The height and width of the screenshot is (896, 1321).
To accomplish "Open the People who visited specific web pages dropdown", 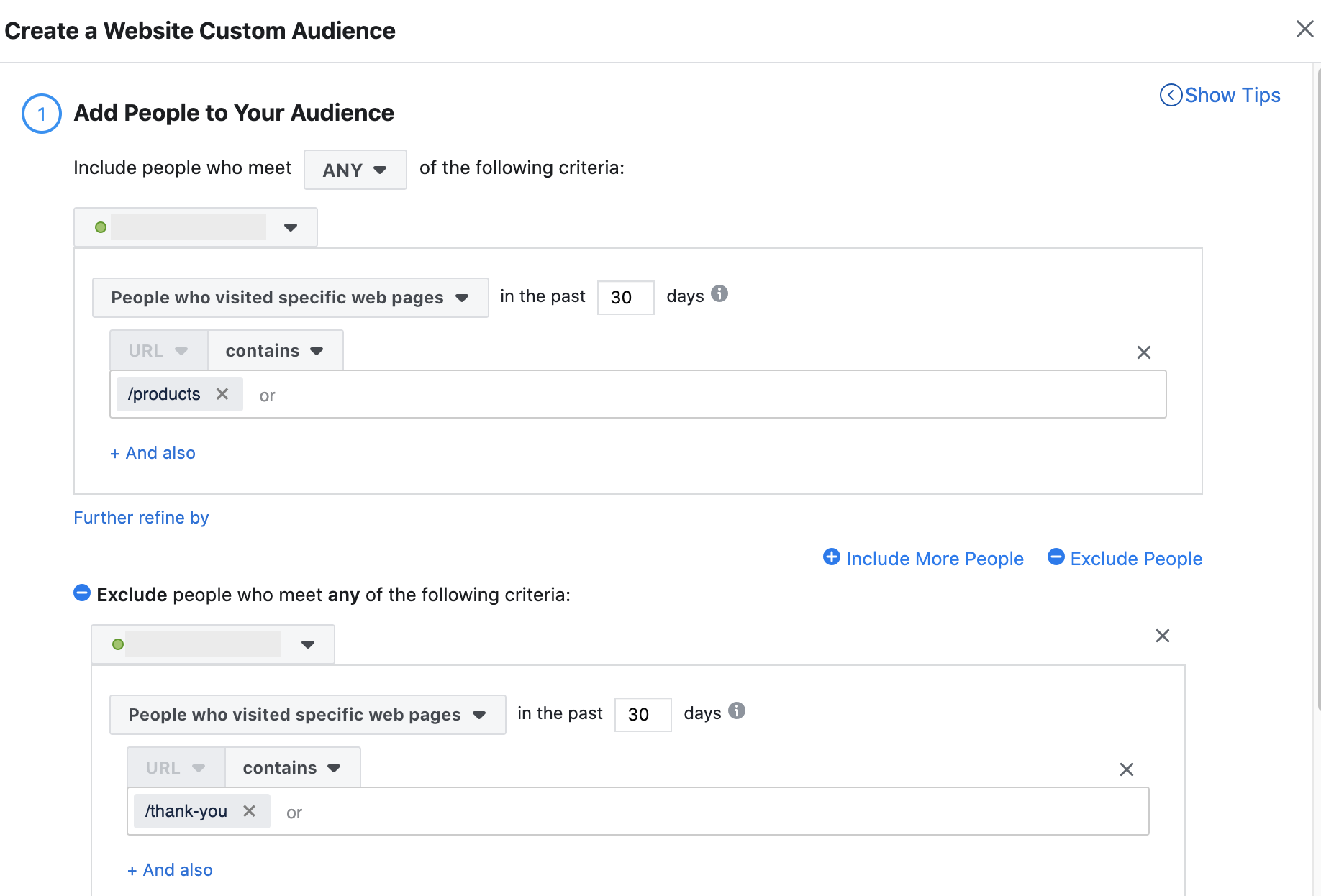I will click(x=290, y=297).
